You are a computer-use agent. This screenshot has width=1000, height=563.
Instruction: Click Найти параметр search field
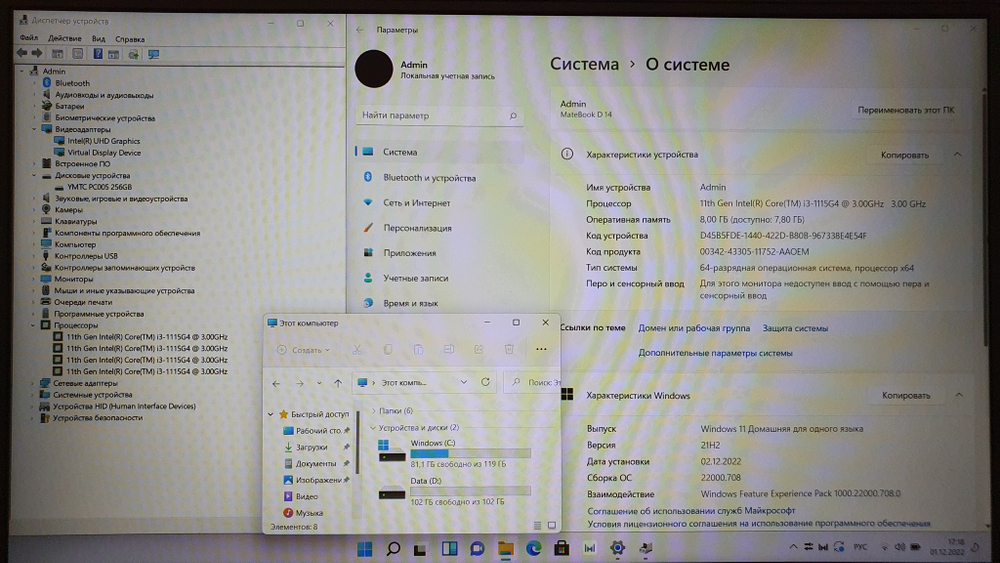click(439, 115)
